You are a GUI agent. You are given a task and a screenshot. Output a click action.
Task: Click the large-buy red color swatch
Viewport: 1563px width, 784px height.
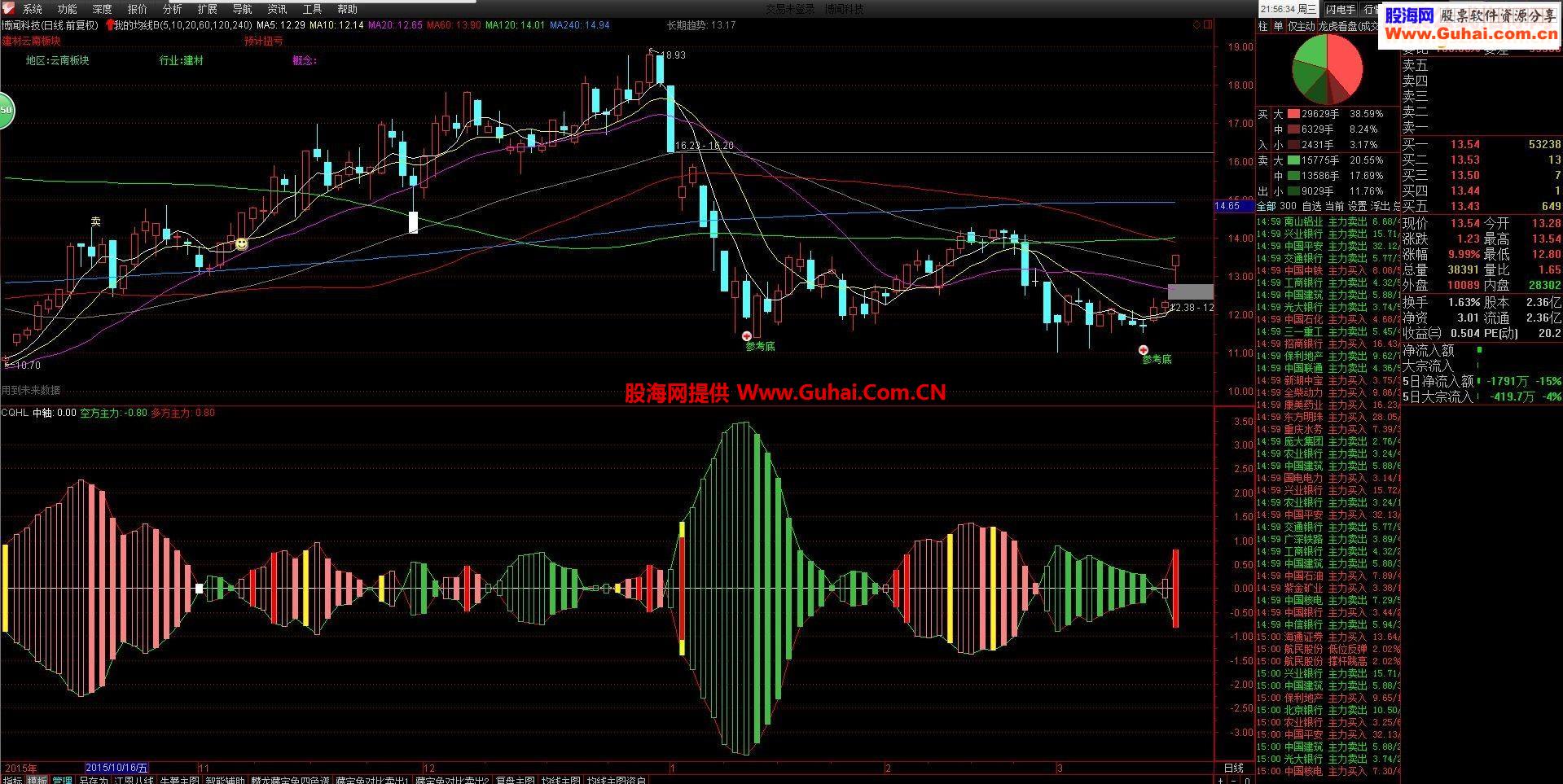pyautogui.click(x=1293, y=115)
